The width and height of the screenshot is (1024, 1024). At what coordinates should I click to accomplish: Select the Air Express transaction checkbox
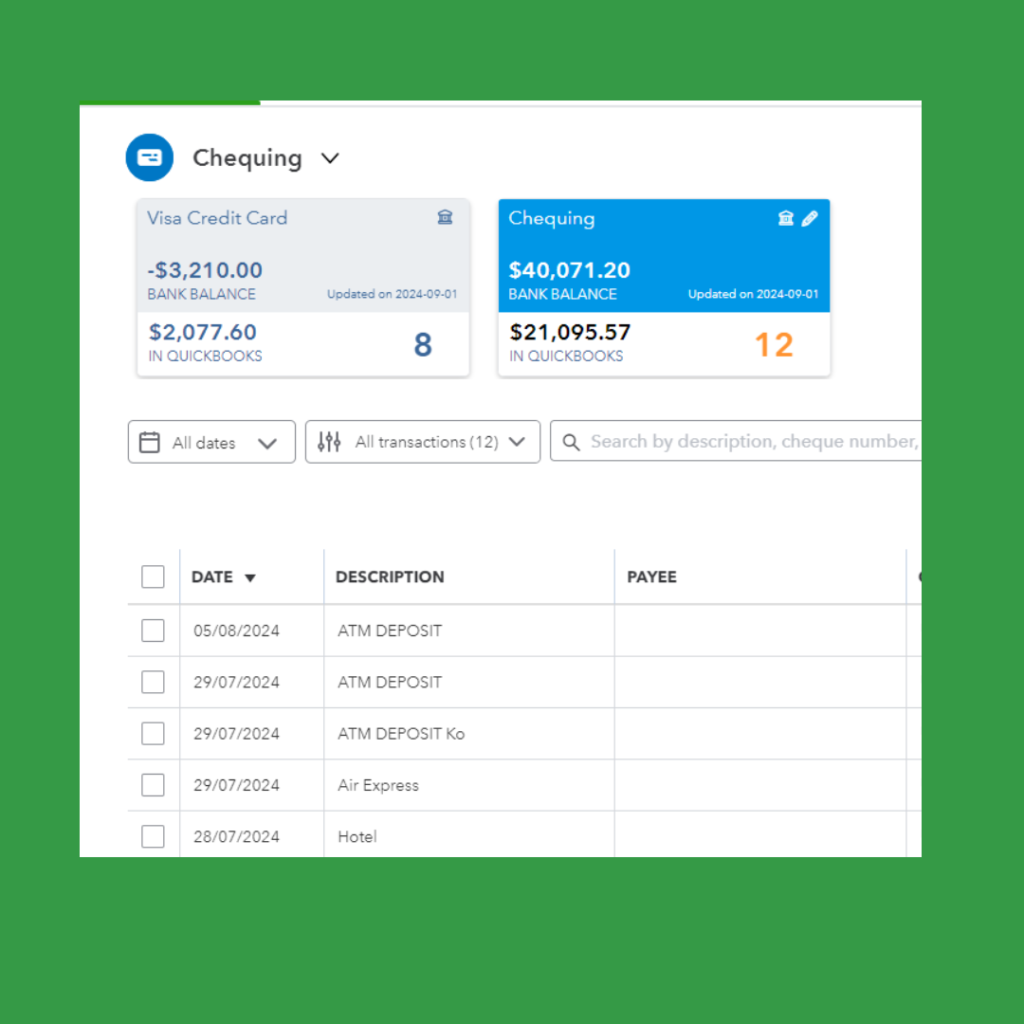tap(153, 785)
